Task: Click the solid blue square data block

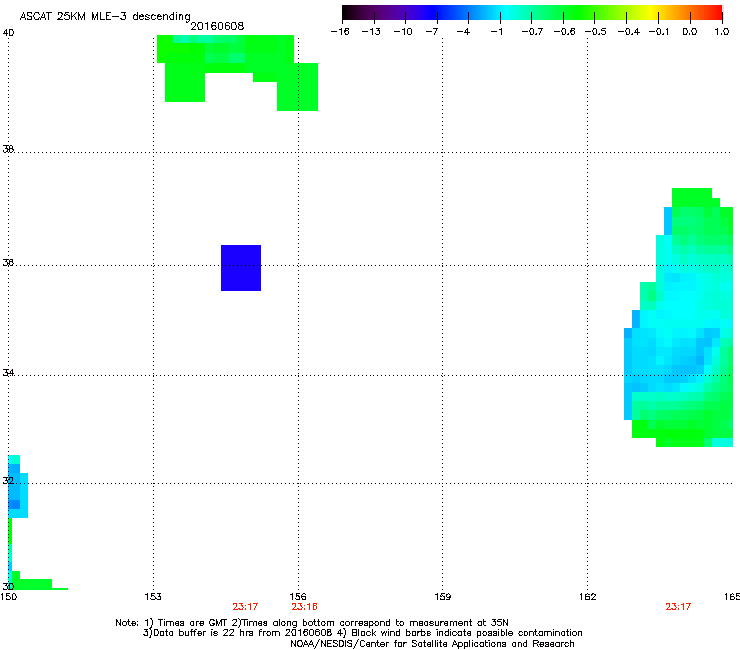Action: tap(241, 268)
